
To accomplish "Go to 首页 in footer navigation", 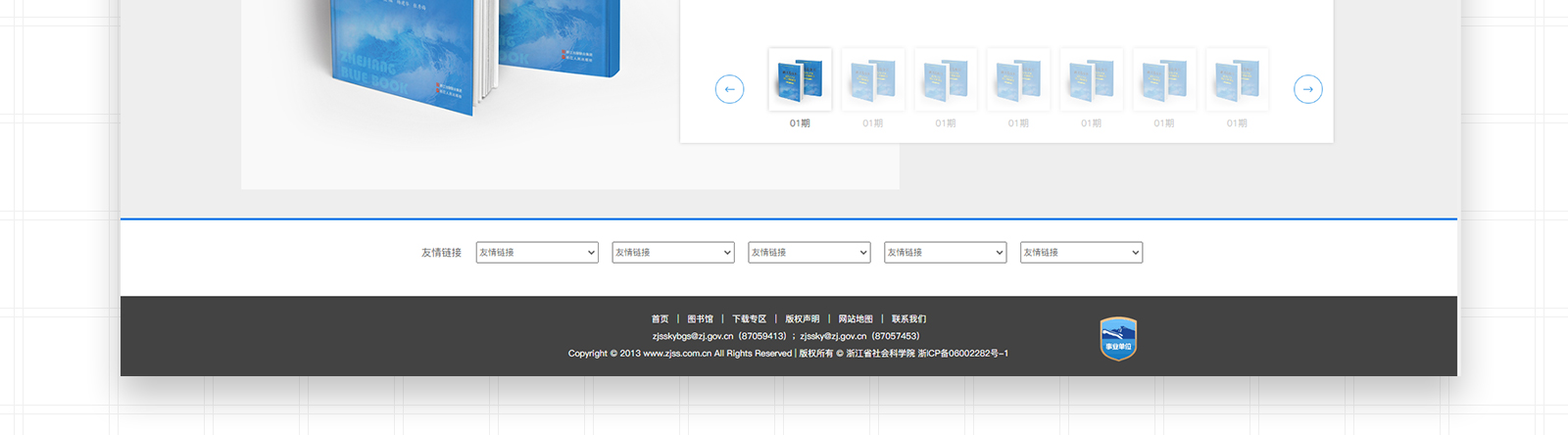I will pyautogui.click(x=660, y=319).
